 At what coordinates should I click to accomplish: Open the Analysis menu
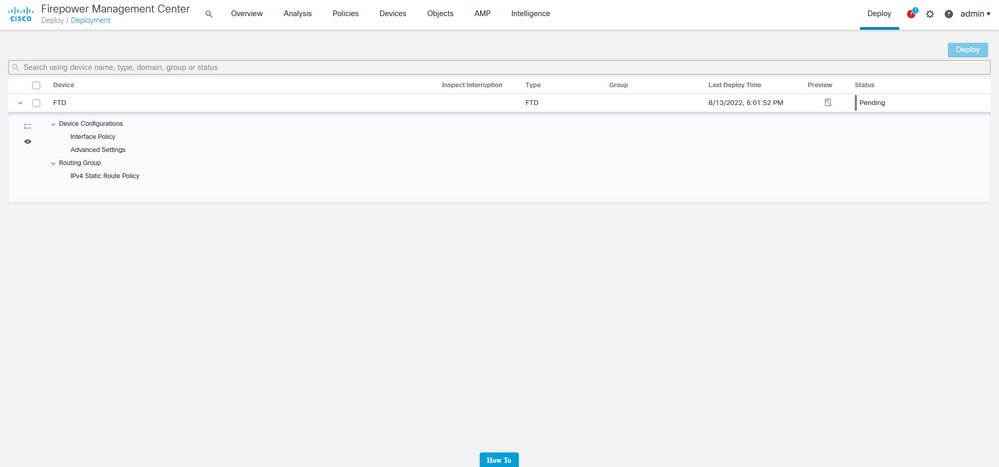[x=298, y=13]
